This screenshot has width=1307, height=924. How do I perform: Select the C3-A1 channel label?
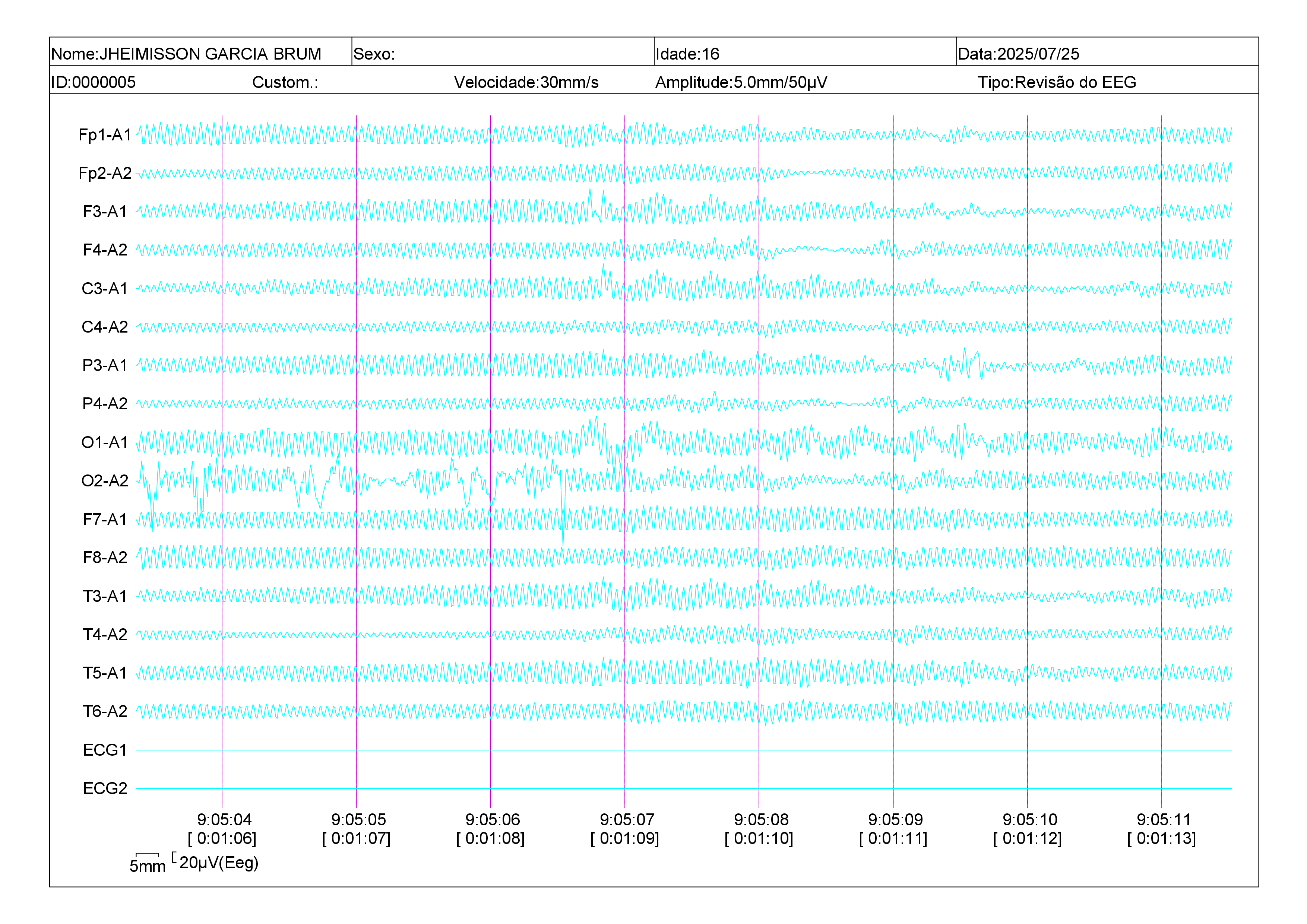[105, 289]
